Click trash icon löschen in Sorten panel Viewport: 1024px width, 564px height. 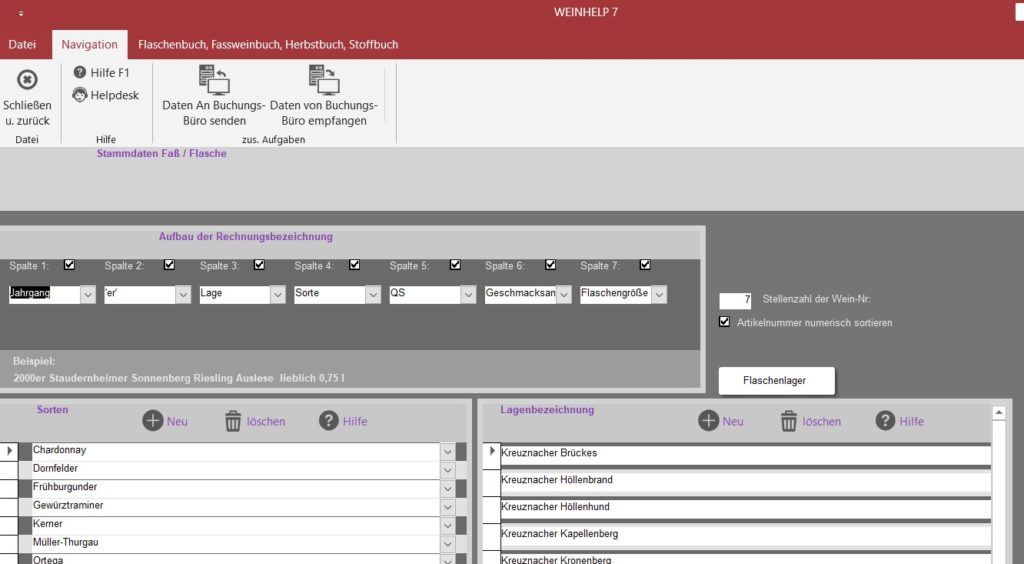click(x=233, y=421)
